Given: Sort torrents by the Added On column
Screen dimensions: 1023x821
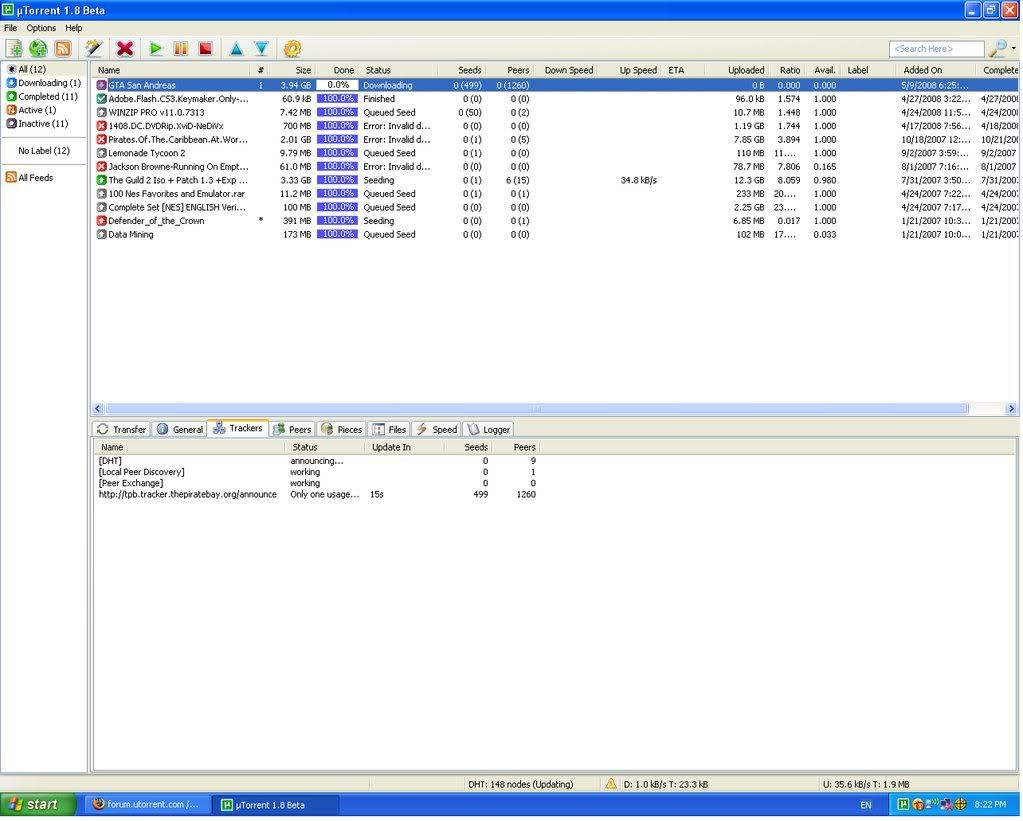Looking at the screenshot, I should [x=936, y=70].
